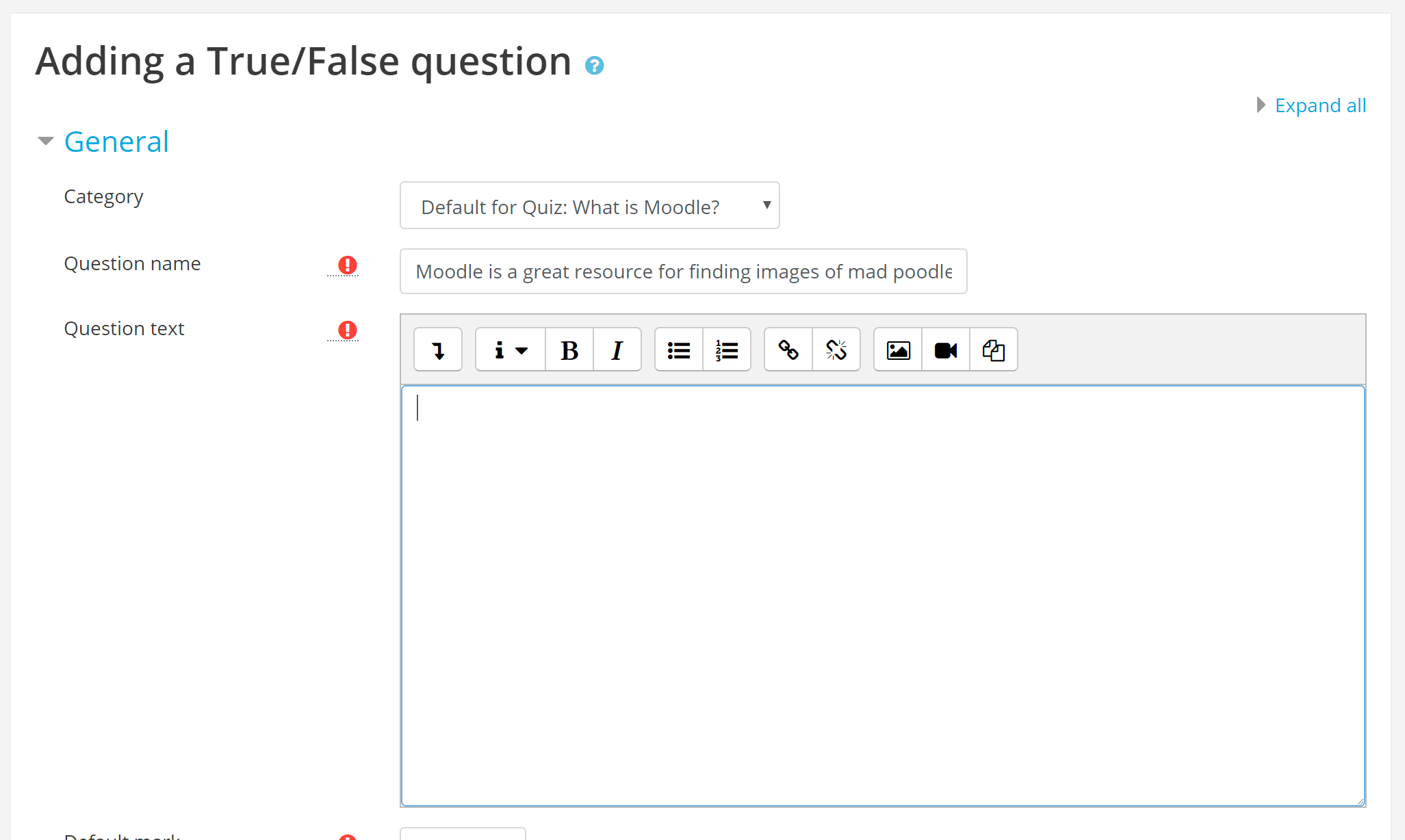This screenshot has width=1405, height=840.
Task: Insert an unordered bullet list
Action: pos(679,350)
